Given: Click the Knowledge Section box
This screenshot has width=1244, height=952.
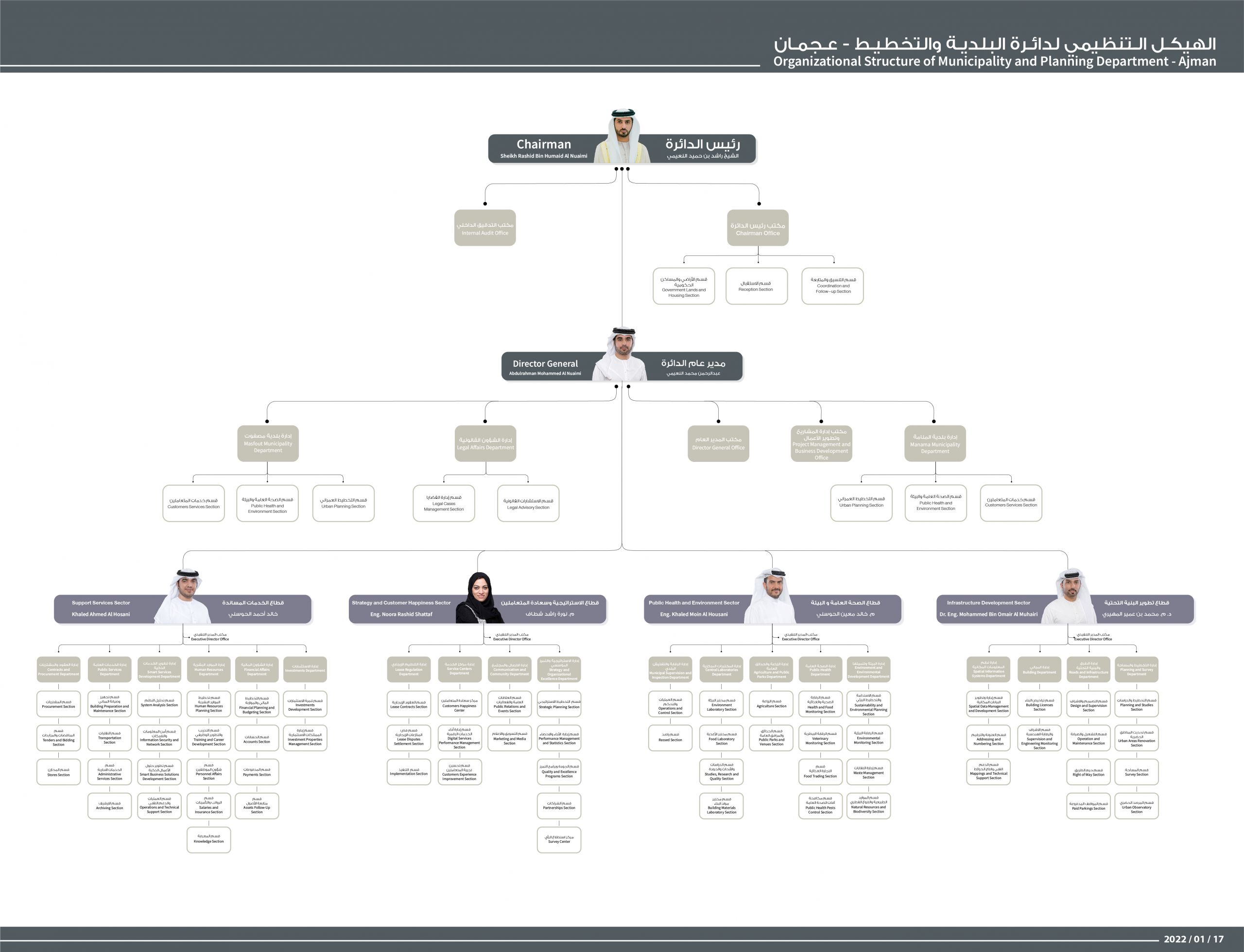Looking at the screenshot, I should pos(208,839).
